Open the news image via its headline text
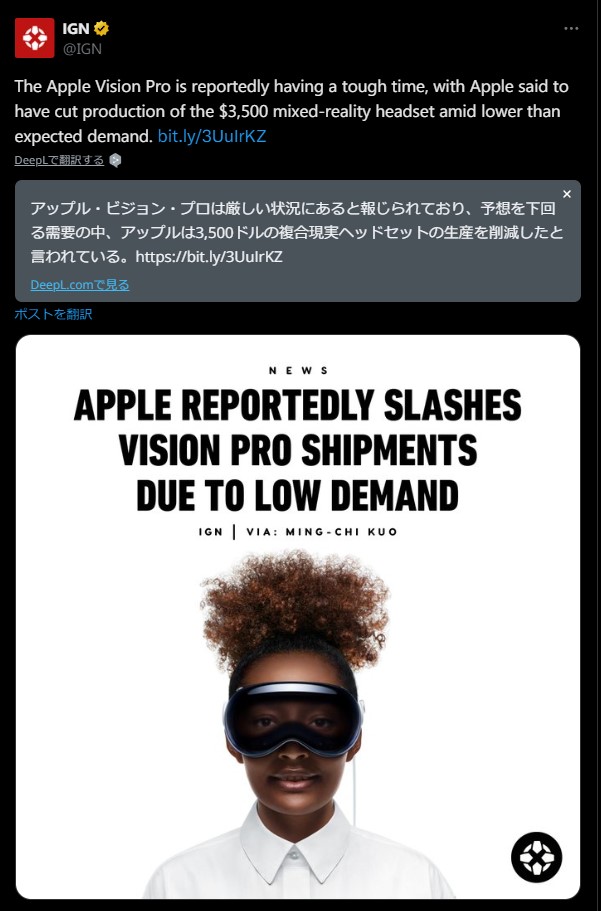 [x=298, y=450]
